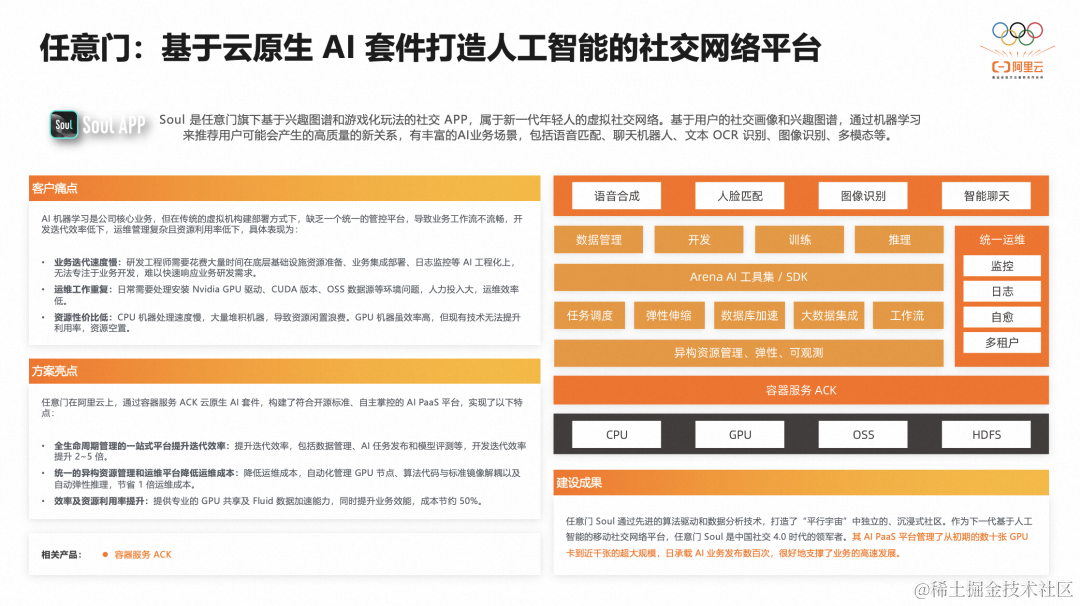This screenshot has height=606, width=1080.
Task: Click the 统一的异构资源管理 bullet
Action: 287,479
